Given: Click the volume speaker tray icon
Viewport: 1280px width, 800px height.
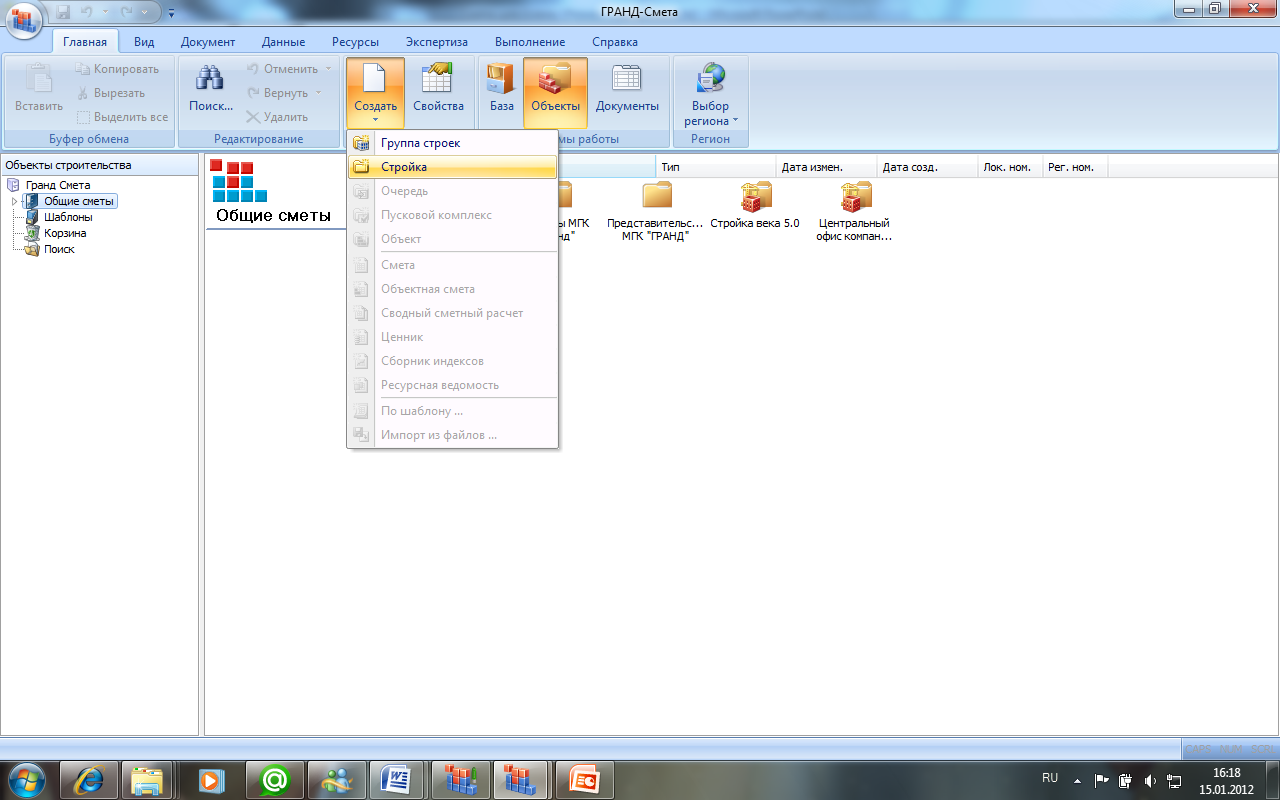Looking at the screenshot, I should 1150,780.
